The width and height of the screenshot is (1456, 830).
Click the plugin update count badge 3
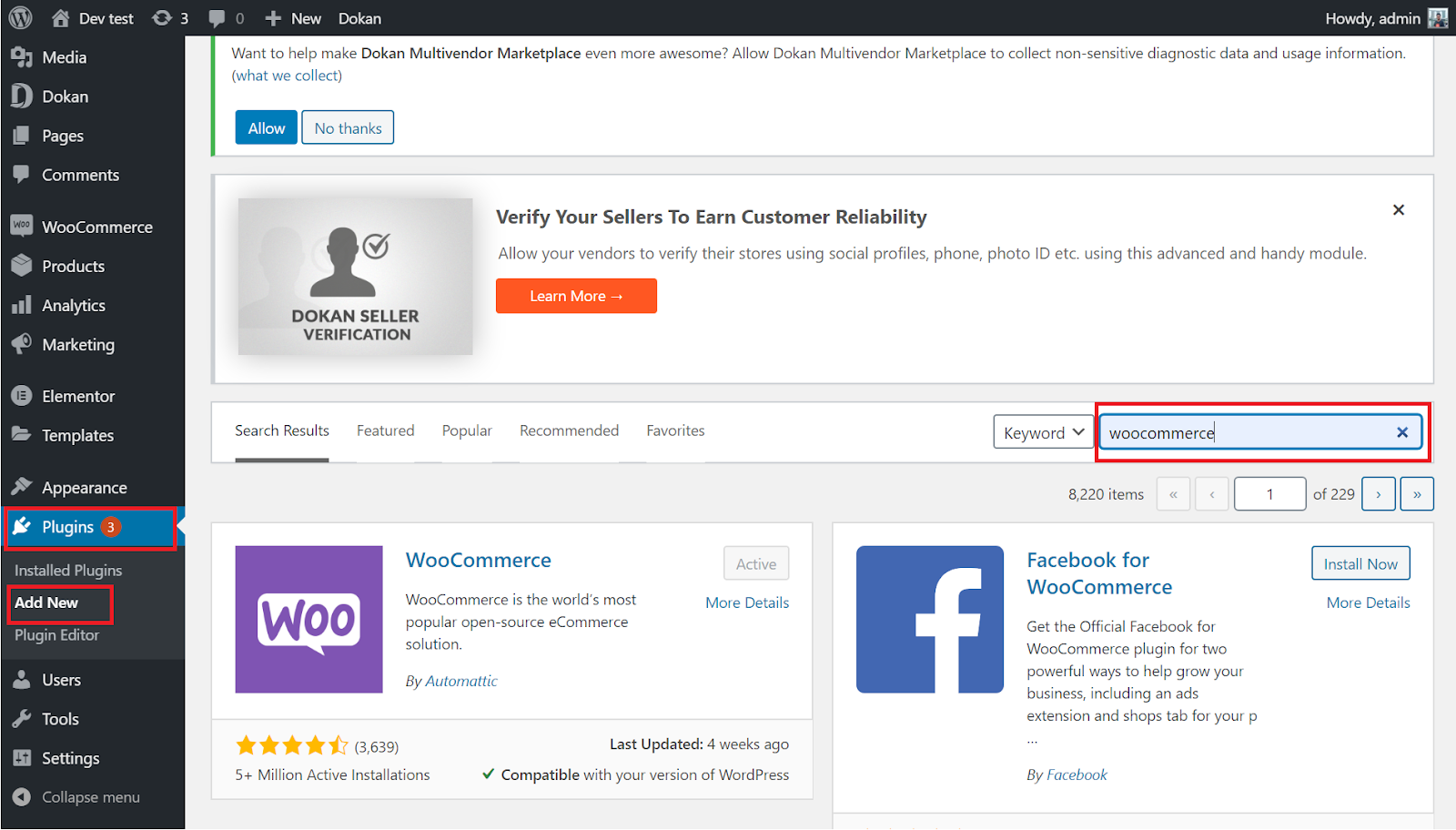pos(111,527)
